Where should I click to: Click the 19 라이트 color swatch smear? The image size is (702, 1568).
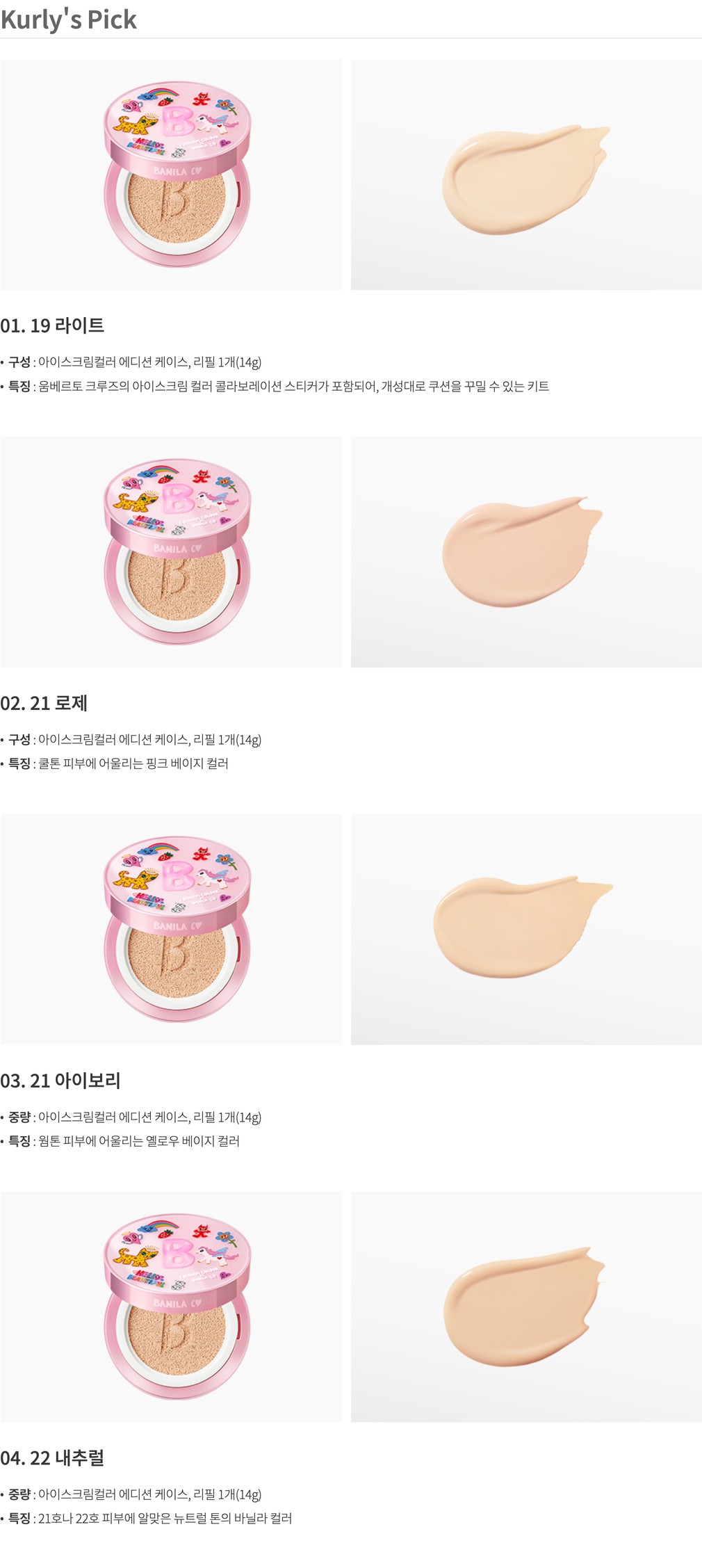pyautogui.click(x=526, y=175)
